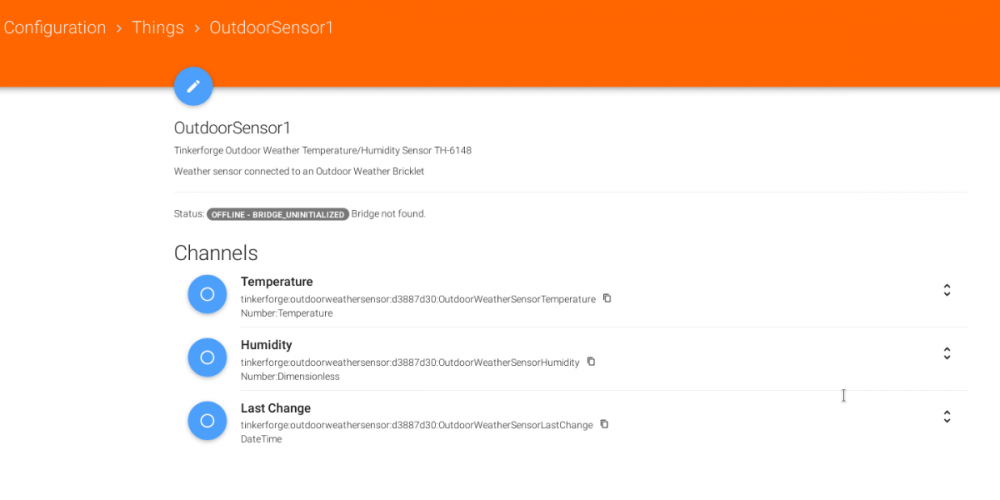
Task: Click the OutdoorSensor1 breadcrumb item
Action: click(271, 28)
